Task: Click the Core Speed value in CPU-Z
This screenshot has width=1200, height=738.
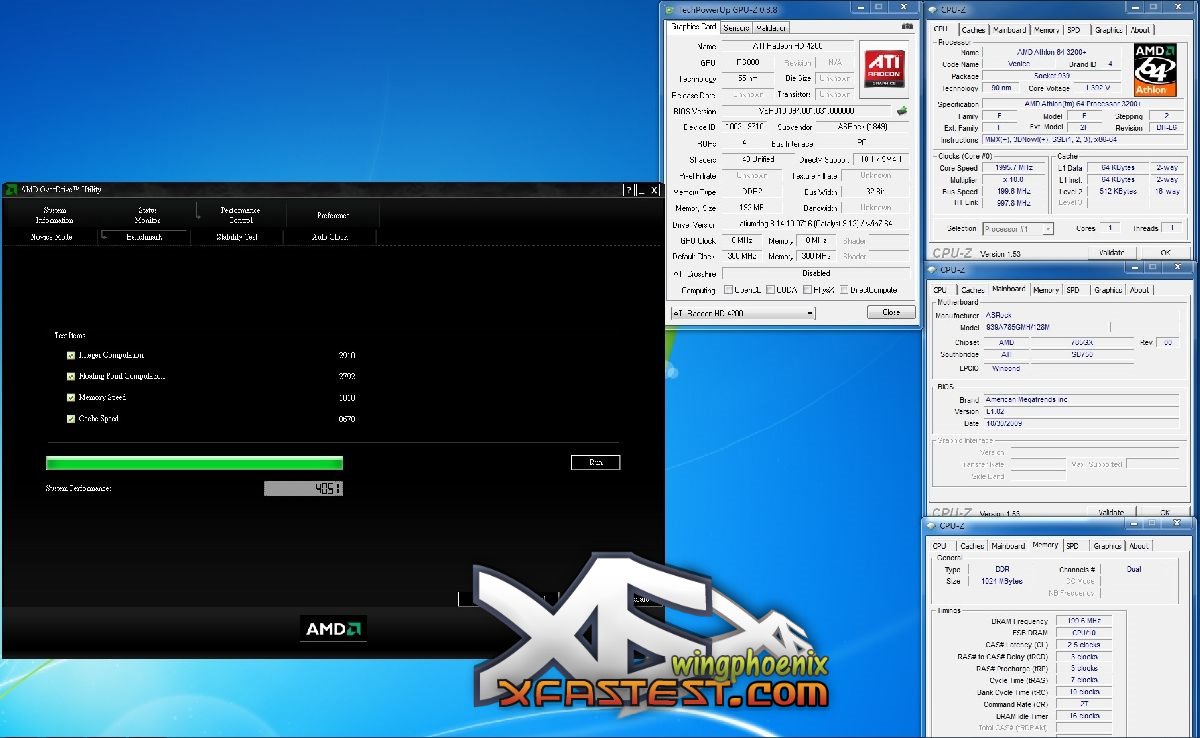Action: click(1015, 168)
